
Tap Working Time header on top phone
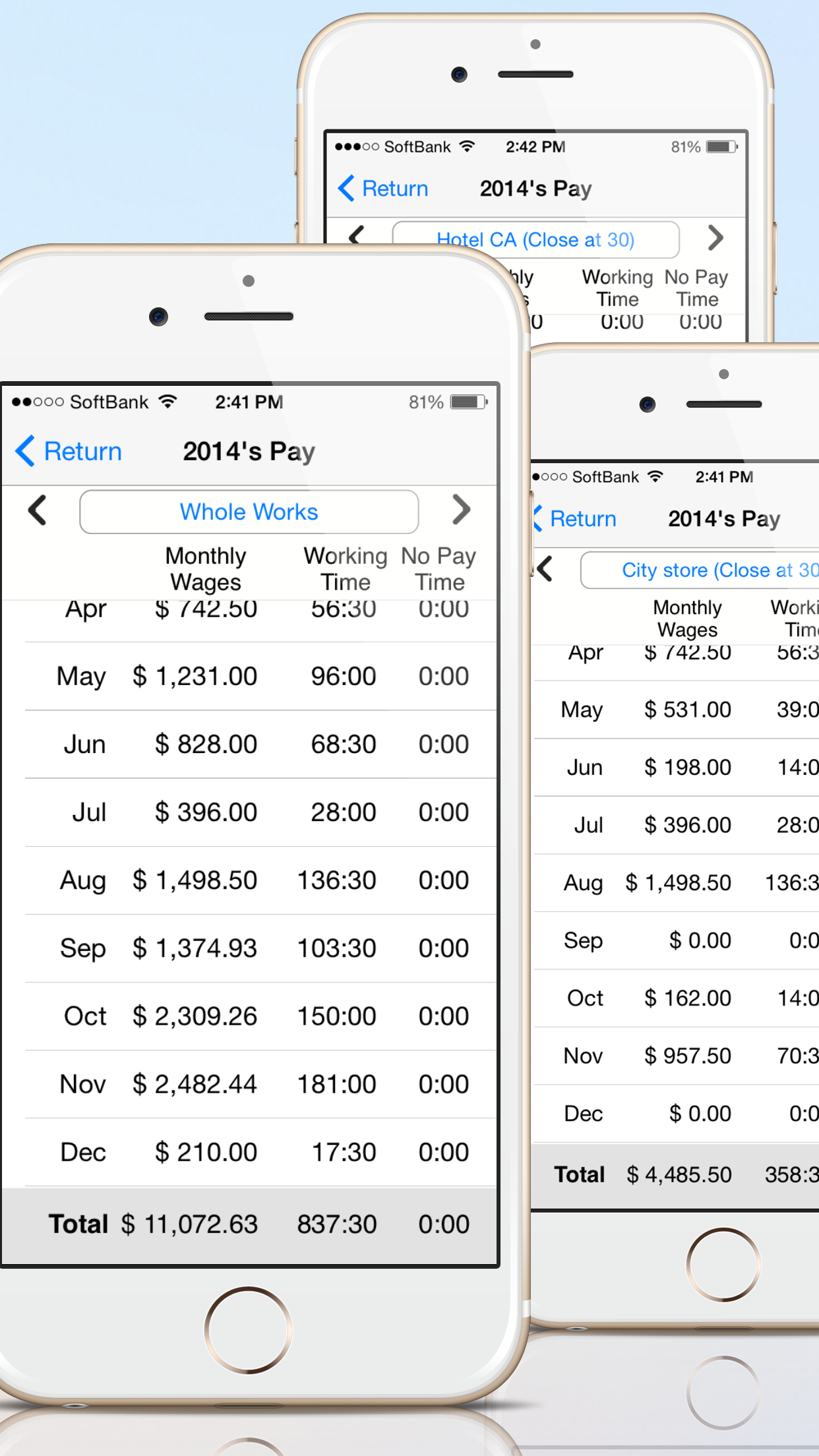click(617, 288)
